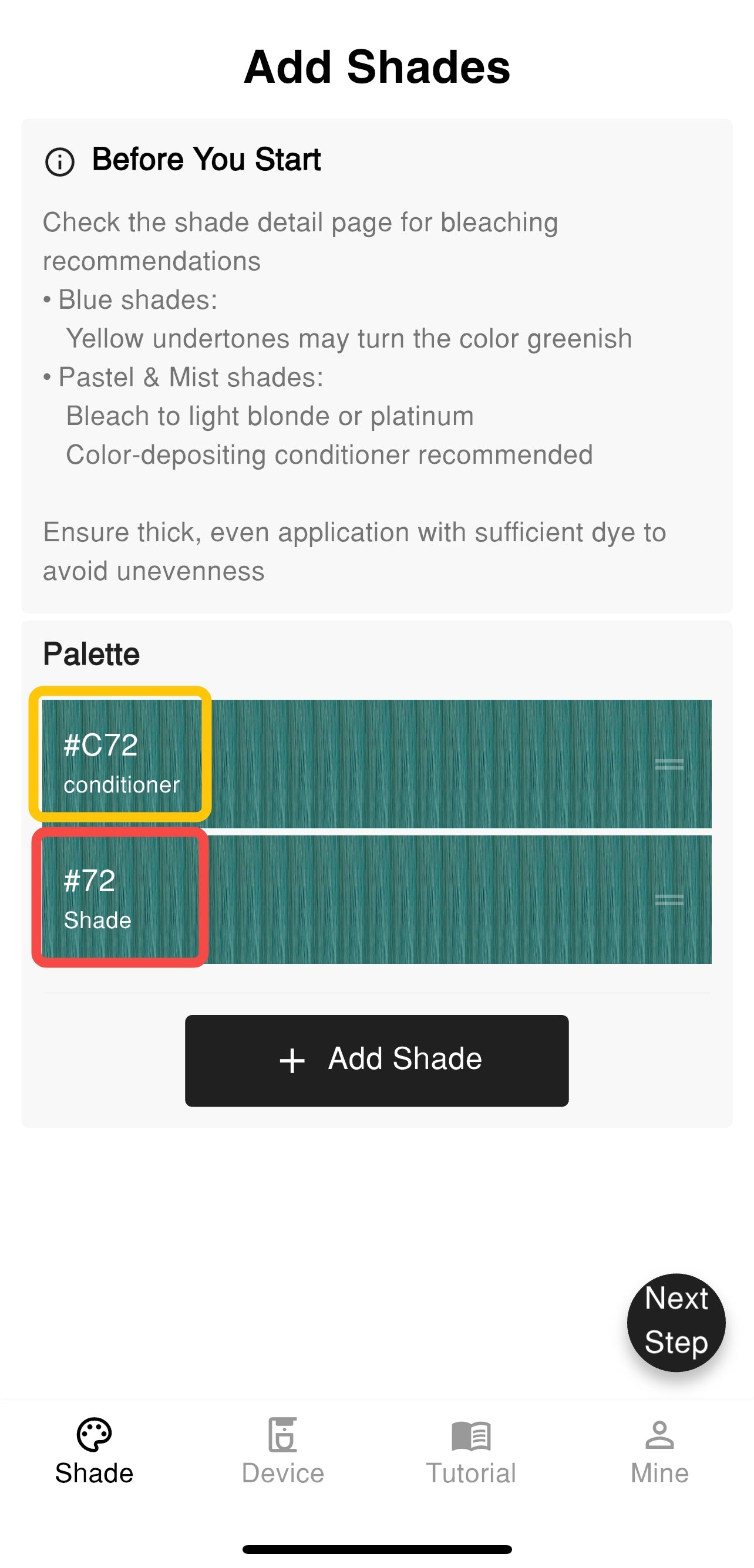754x1568 pixels.
Task: Select the palette icon in Shade tab
Action: pyautogui.click(x=95, y=1434)
